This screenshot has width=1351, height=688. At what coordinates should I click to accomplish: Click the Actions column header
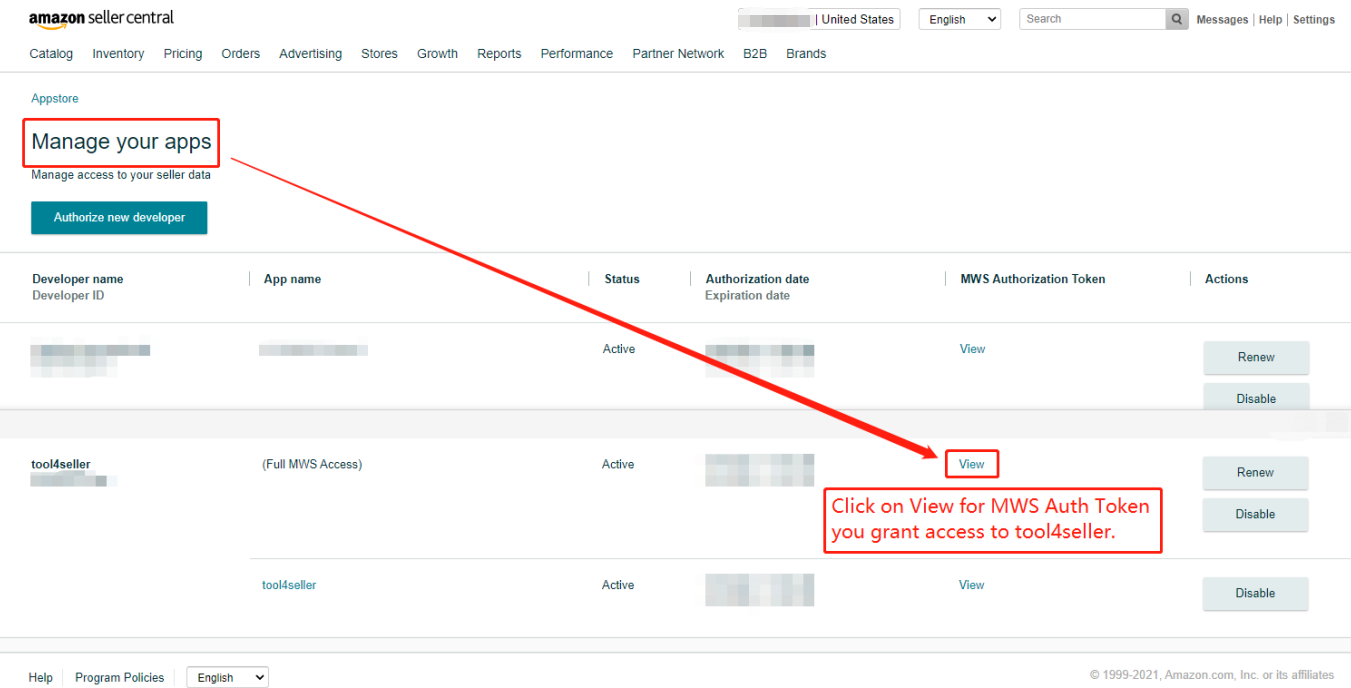tap(1226, 279)
